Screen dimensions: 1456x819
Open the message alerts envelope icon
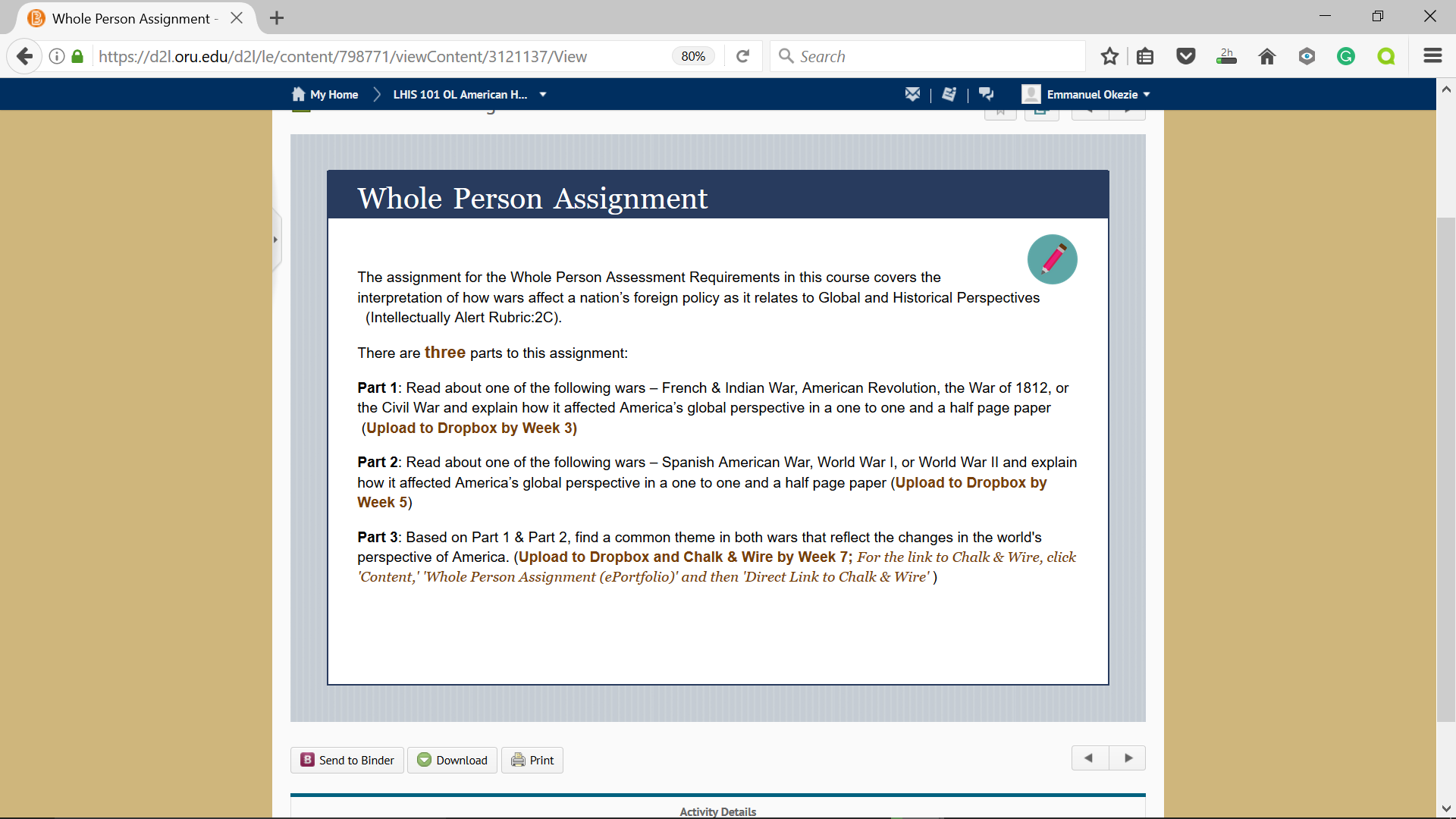pos(912,94)
